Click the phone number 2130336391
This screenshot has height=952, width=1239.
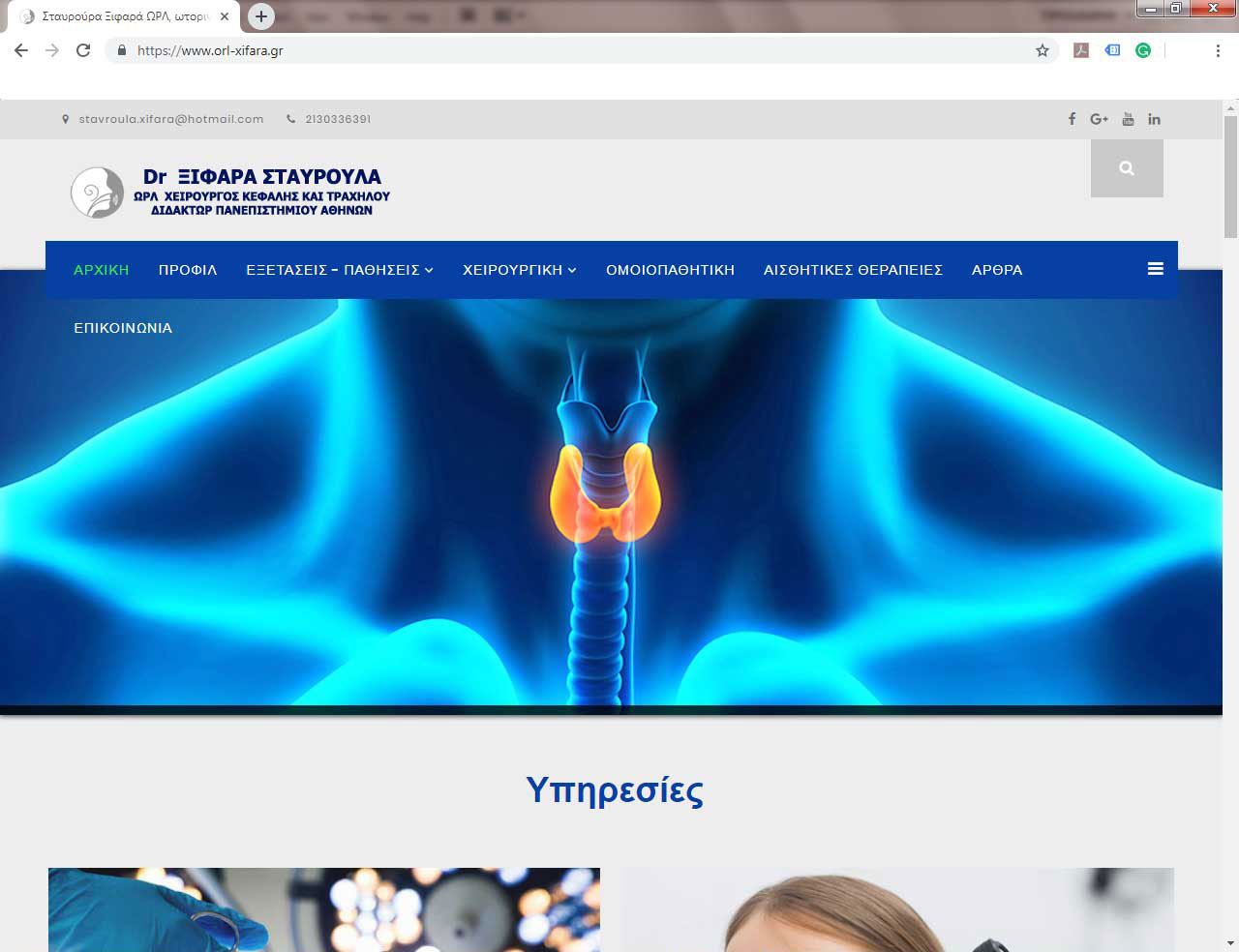[x=338, y=119]
